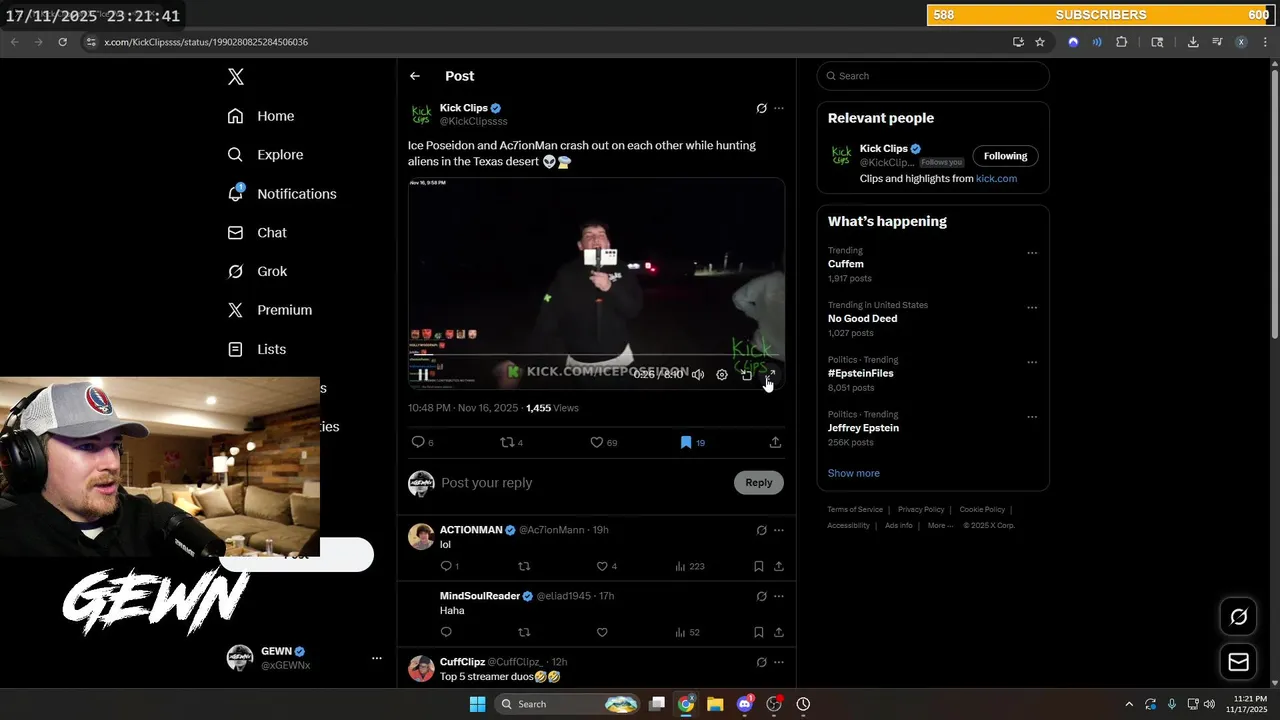Image resolution: width=1280 pixels, height=720 pixels.
Task: Open ACTIONMAN profile name in replies
Action: [471, 530]
